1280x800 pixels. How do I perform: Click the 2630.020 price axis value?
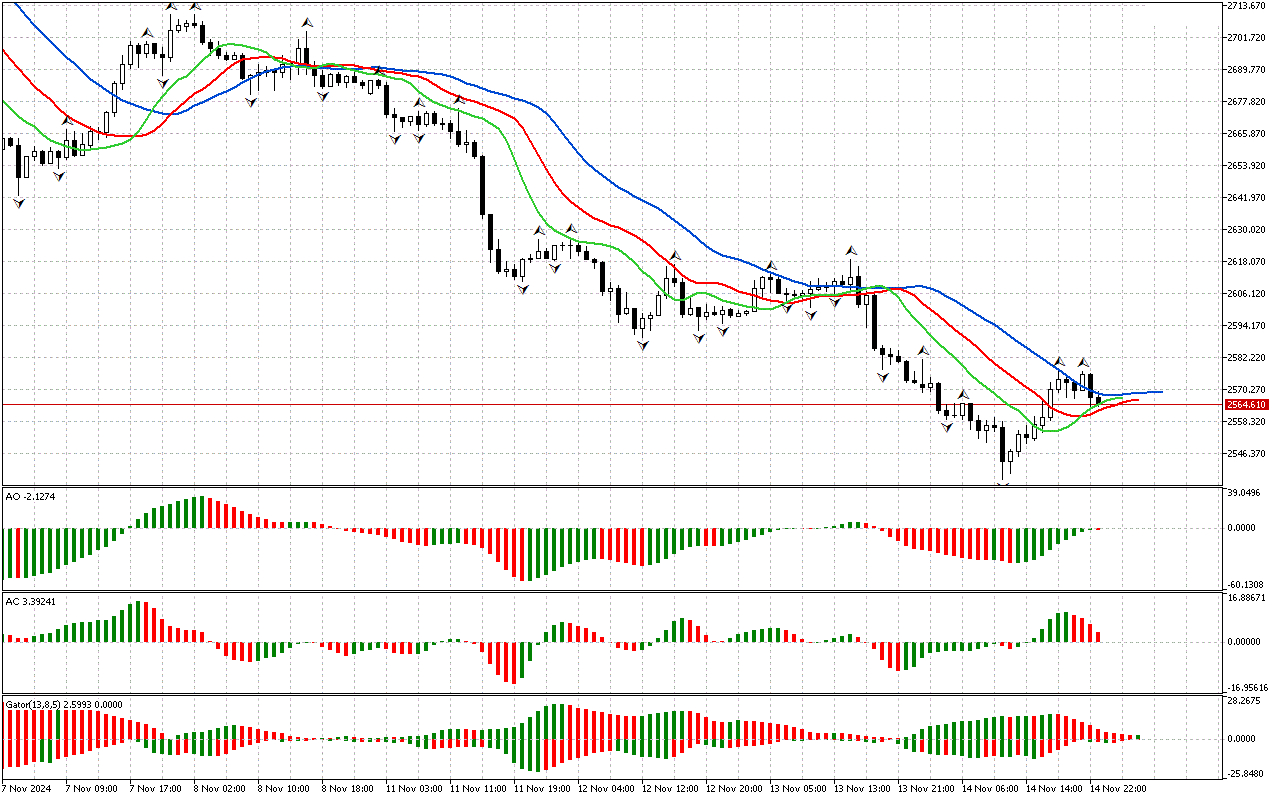[1247, 230]
